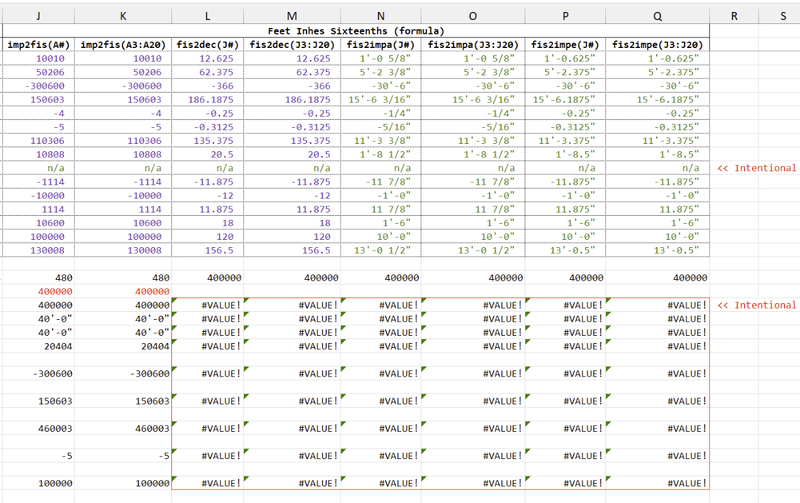Select column Q header
This screenshot has width=800, height=503.
[657, 17]
